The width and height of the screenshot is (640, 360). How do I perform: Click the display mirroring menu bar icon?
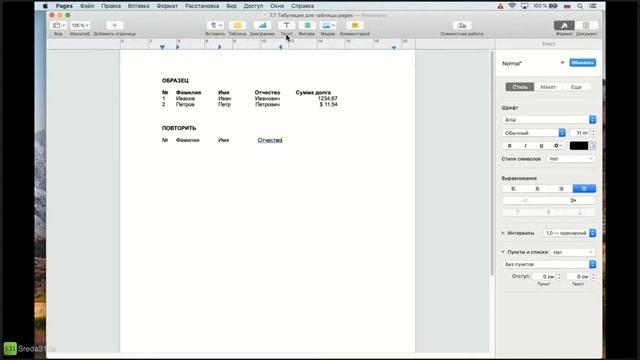pyautogui.click(x=525, y=6)
